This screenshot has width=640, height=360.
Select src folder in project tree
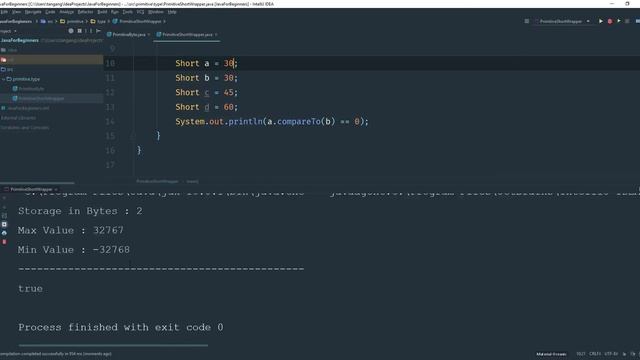(7, 69)
